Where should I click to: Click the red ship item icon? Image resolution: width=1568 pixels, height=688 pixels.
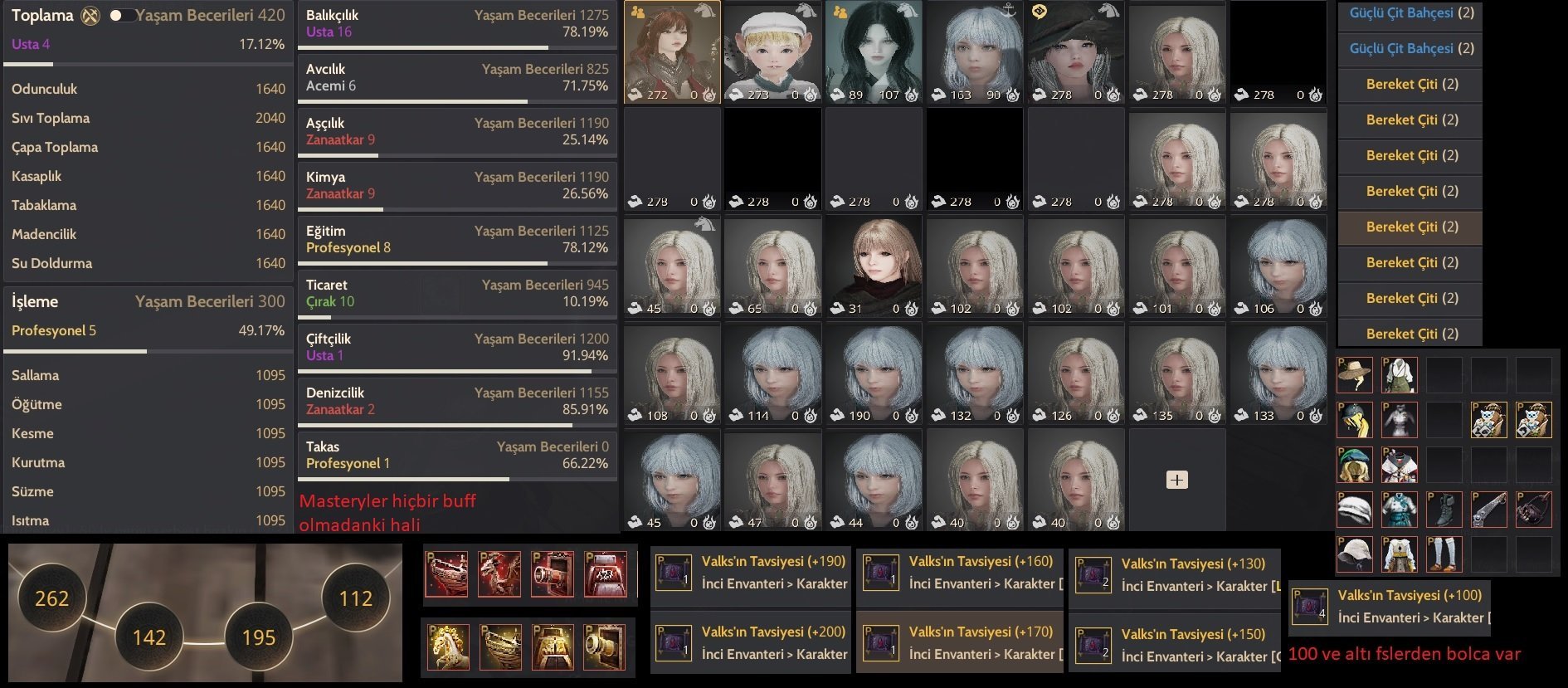click(448, 574)
